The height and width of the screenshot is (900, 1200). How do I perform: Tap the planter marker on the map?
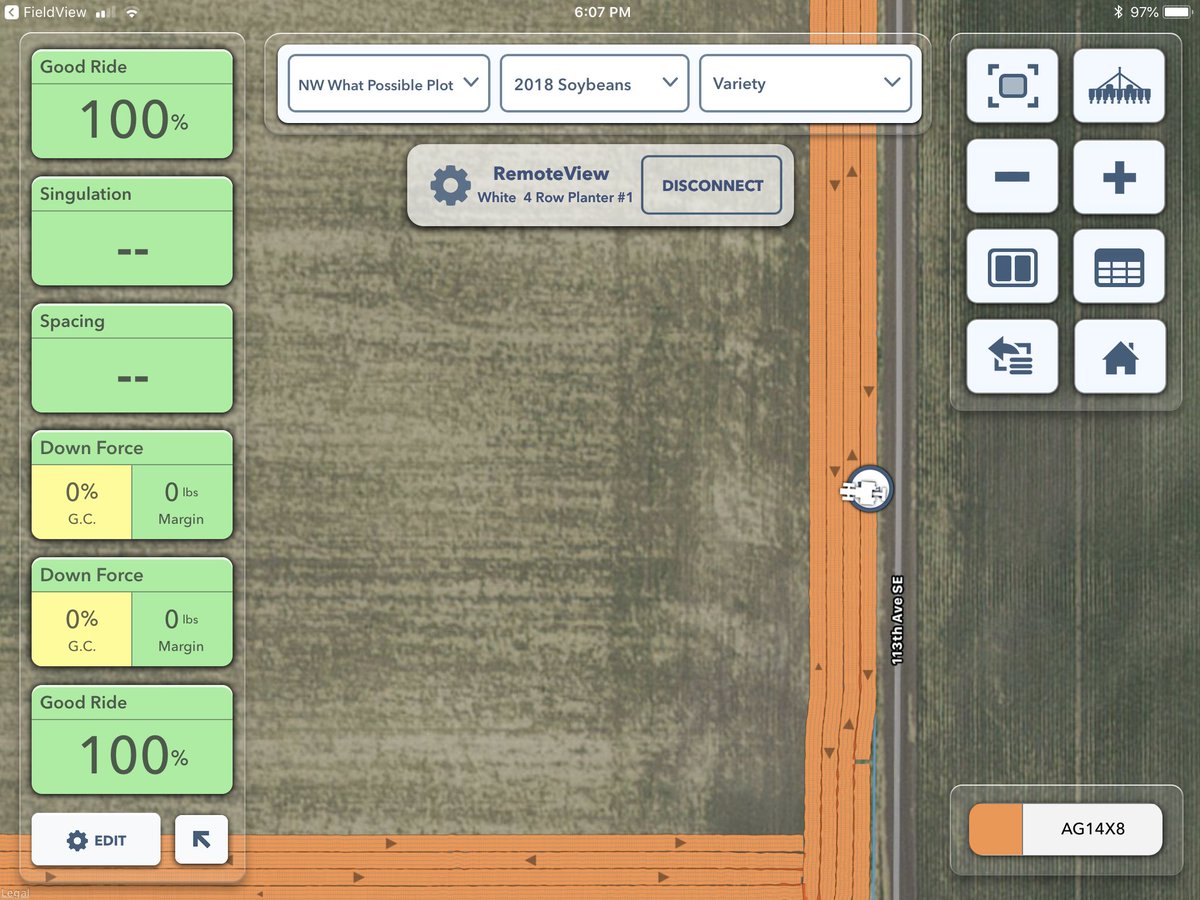click(867, 490)
